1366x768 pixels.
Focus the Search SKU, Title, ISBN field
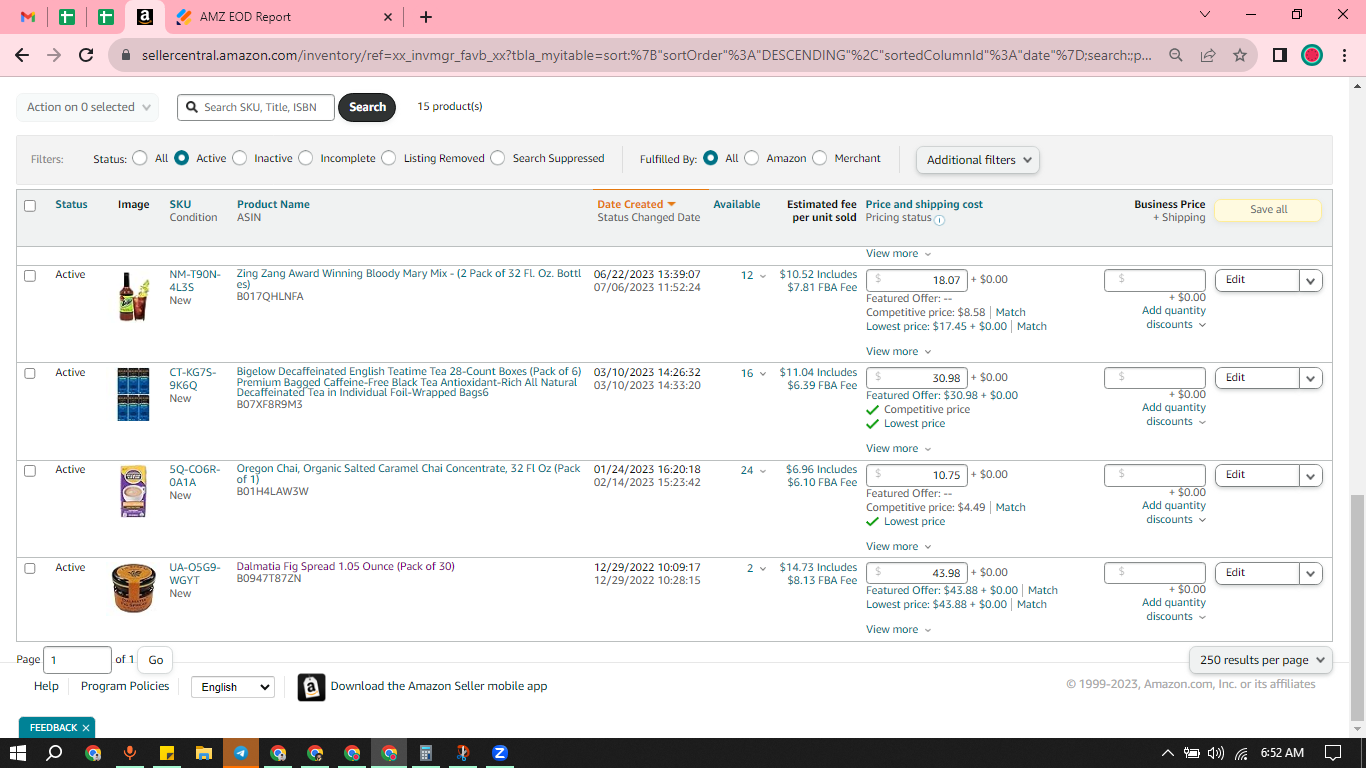(x=256, y=107)
